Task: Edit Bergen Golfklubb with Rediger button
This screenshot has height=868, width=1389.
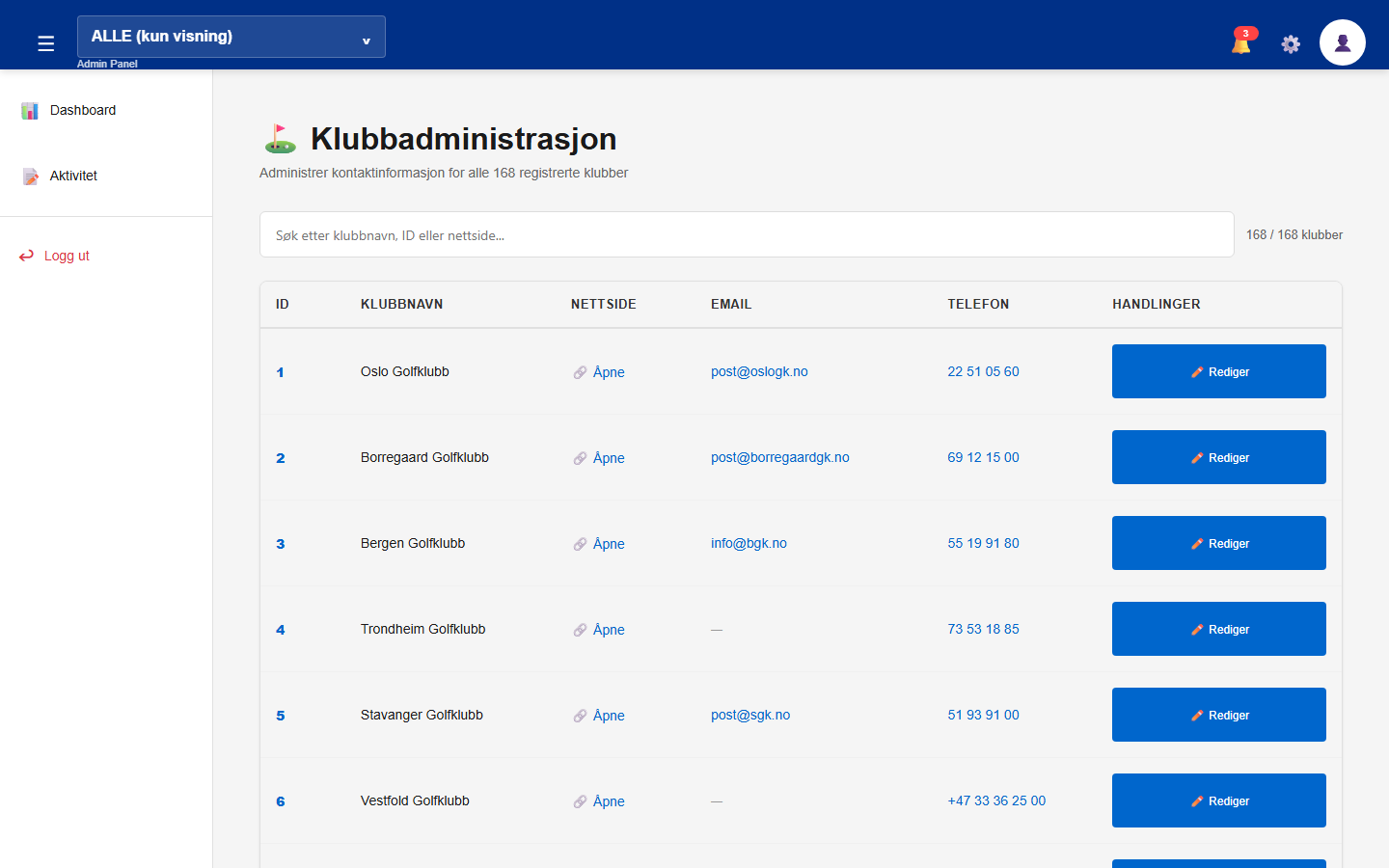Action: click(1219, 543)
